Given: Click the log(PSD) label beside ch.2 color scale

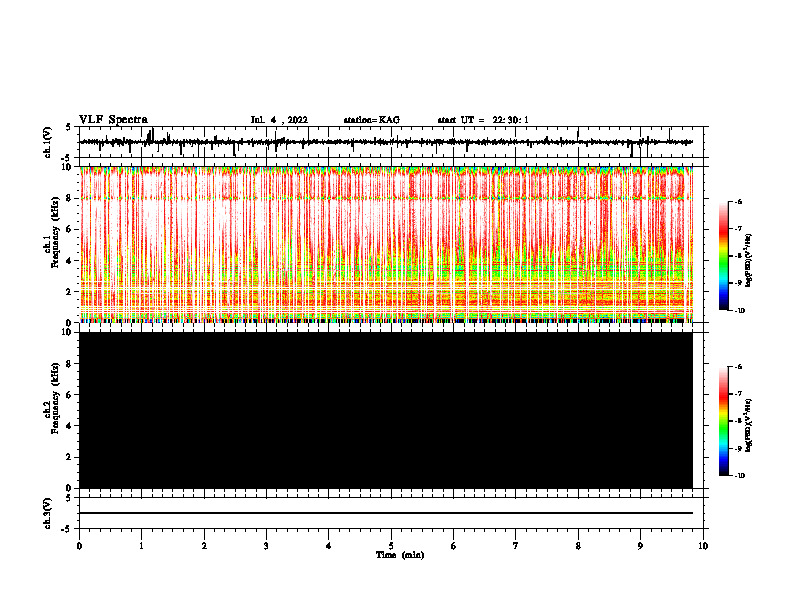Looking at the screenshot, I should point(748,426).
